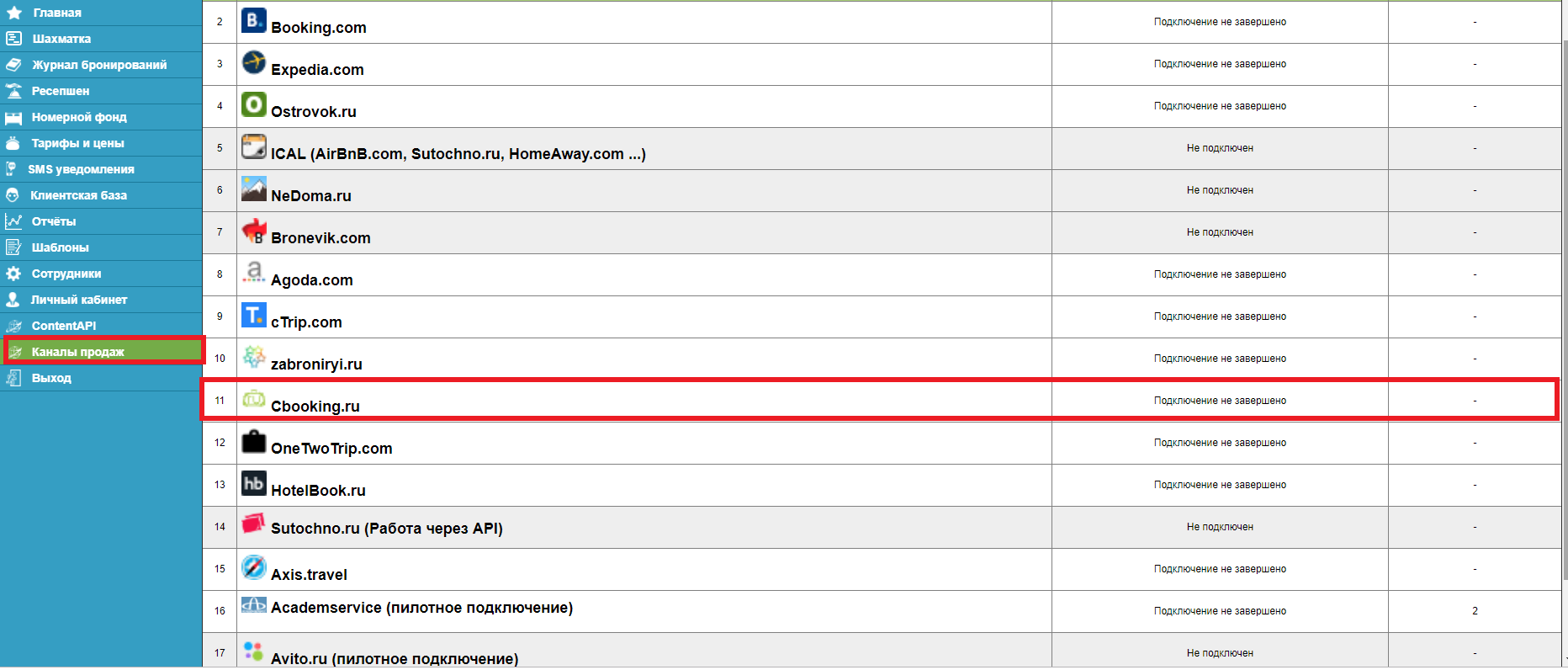1568x670 pixels.
Task: Open Avito.ru (пилотное подключение) channel
Action: (395, 658)
